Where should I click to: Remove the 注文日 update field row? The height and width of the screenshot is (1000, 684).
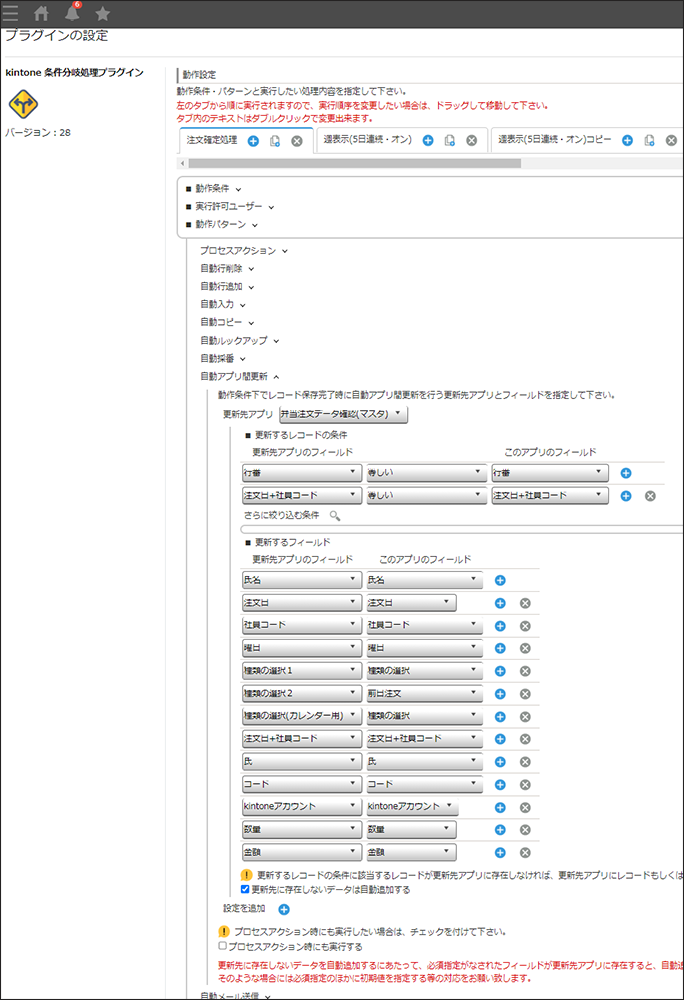point(525,603)
